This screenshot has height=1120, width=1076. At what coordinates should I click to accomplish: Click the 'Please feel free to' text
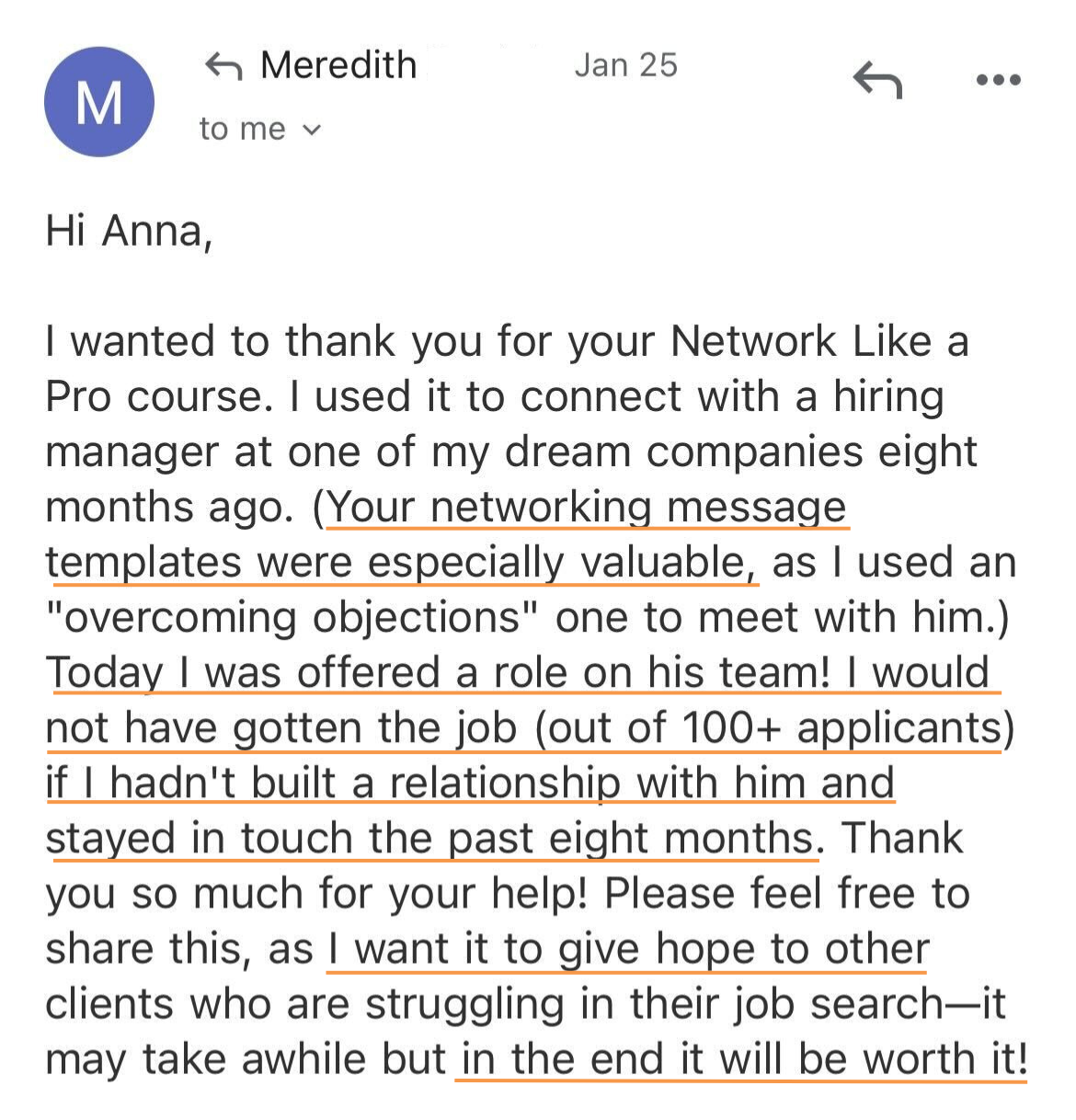coord(787,893)
